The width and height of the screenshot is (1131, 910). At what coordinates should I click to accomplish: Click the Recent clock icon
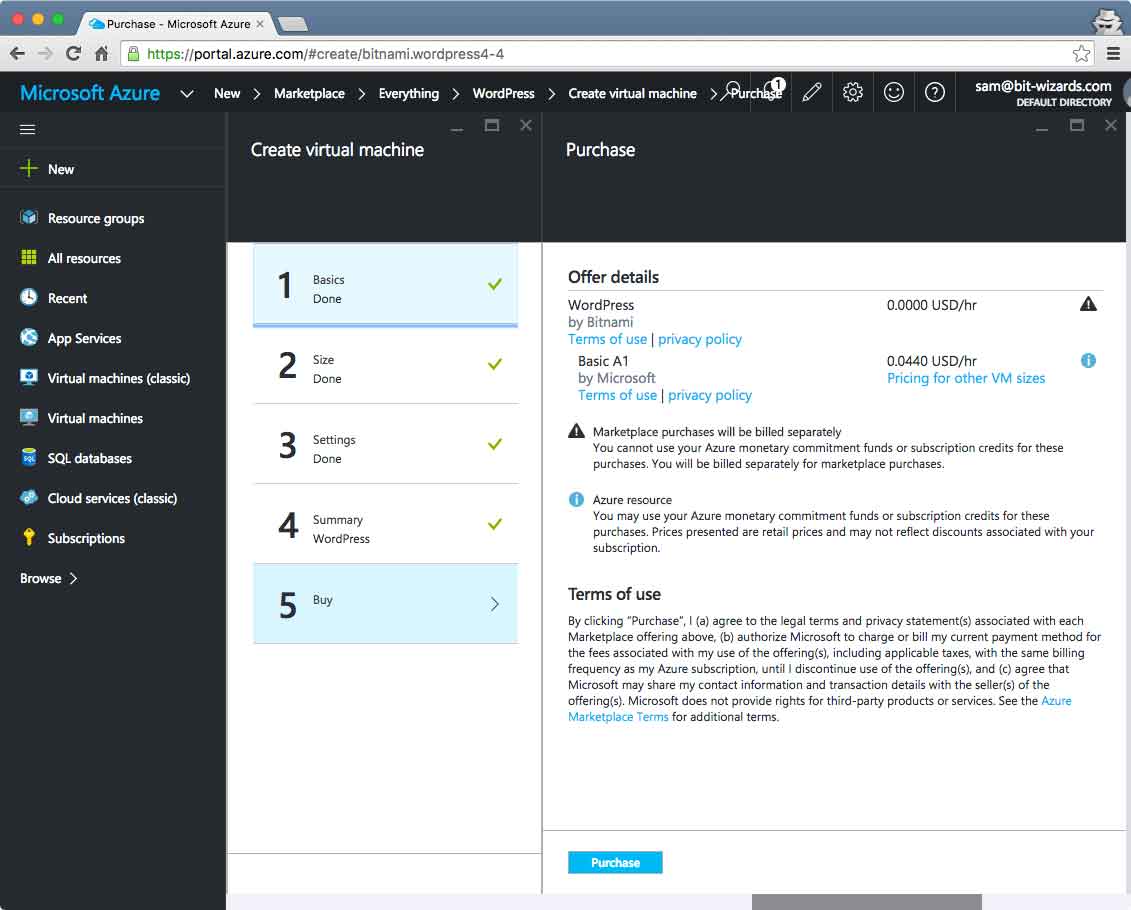(x=29, y=297)
